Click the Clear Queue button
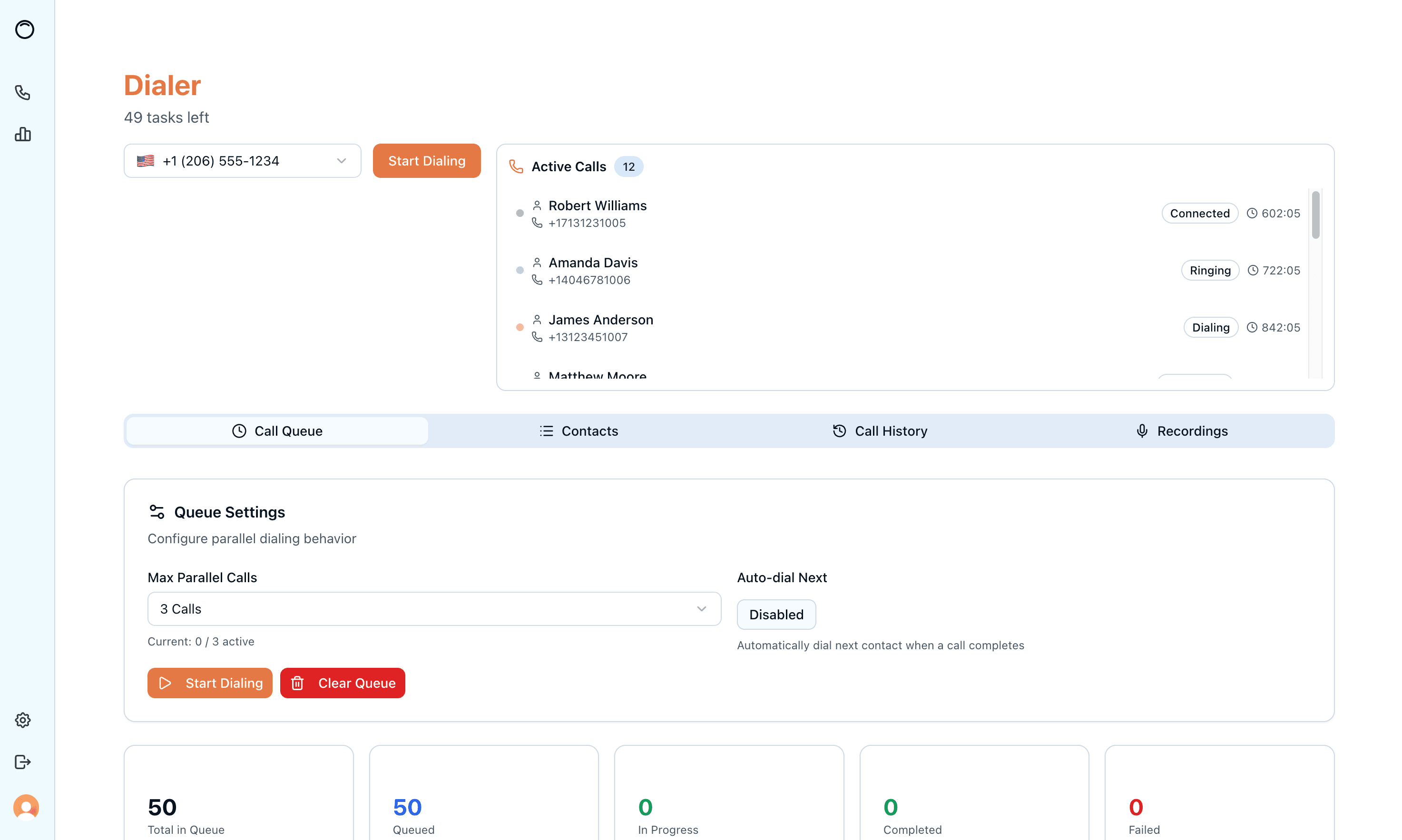The width and height of the screenshot is (1402, 840). pos(342,683)
